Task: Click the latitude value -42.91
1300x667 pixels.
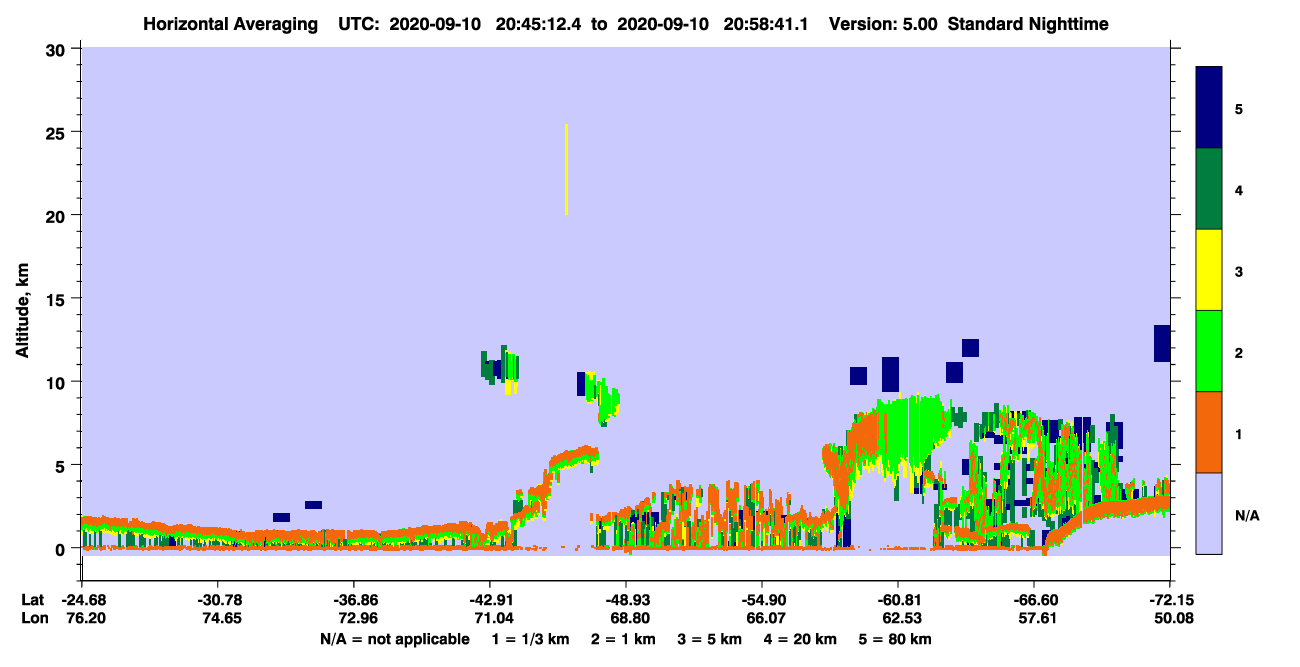Action: pyautogui.click(x=490, y=600)
